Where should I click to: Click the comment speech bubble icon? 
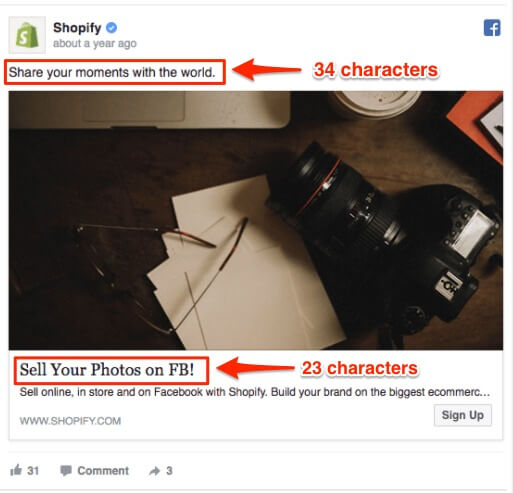tap(66, 471)
